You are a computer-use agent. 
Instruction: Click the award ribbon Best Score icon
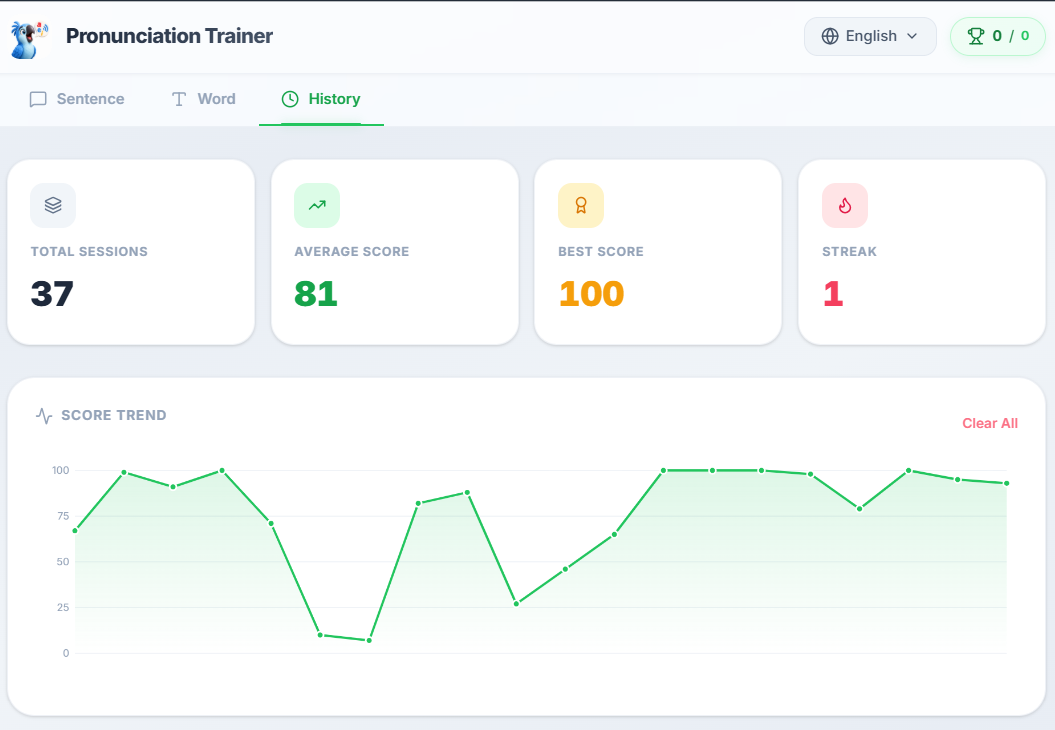581,205
